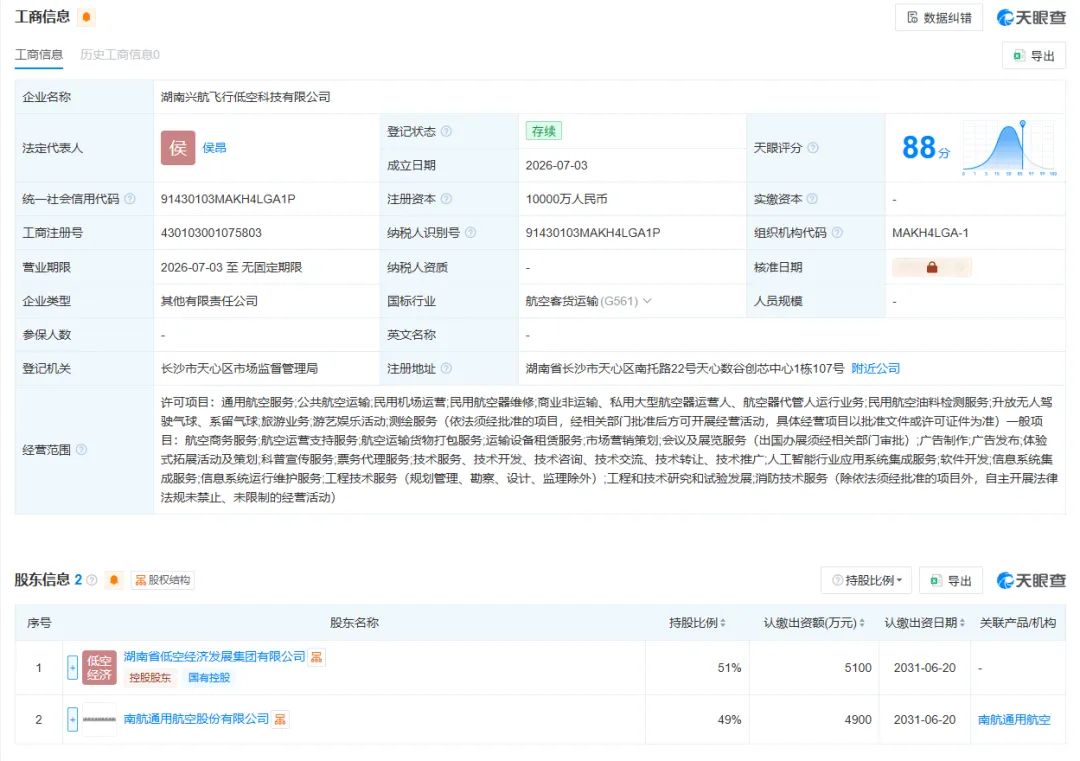
Task: Show help for 注册资本 question icon
Action: 446,199
